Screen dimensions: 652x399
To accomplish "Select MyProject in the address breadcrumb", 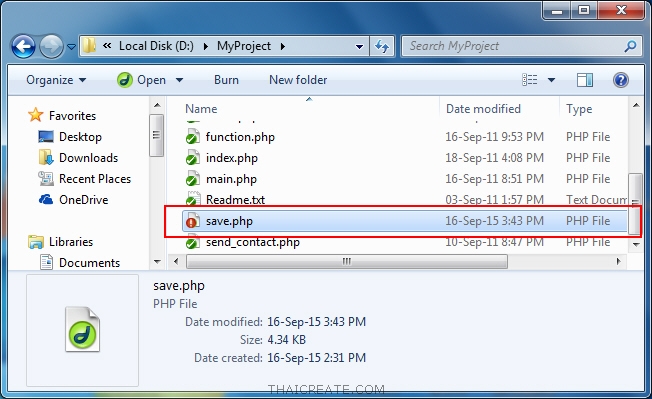I will pos(244,46).
